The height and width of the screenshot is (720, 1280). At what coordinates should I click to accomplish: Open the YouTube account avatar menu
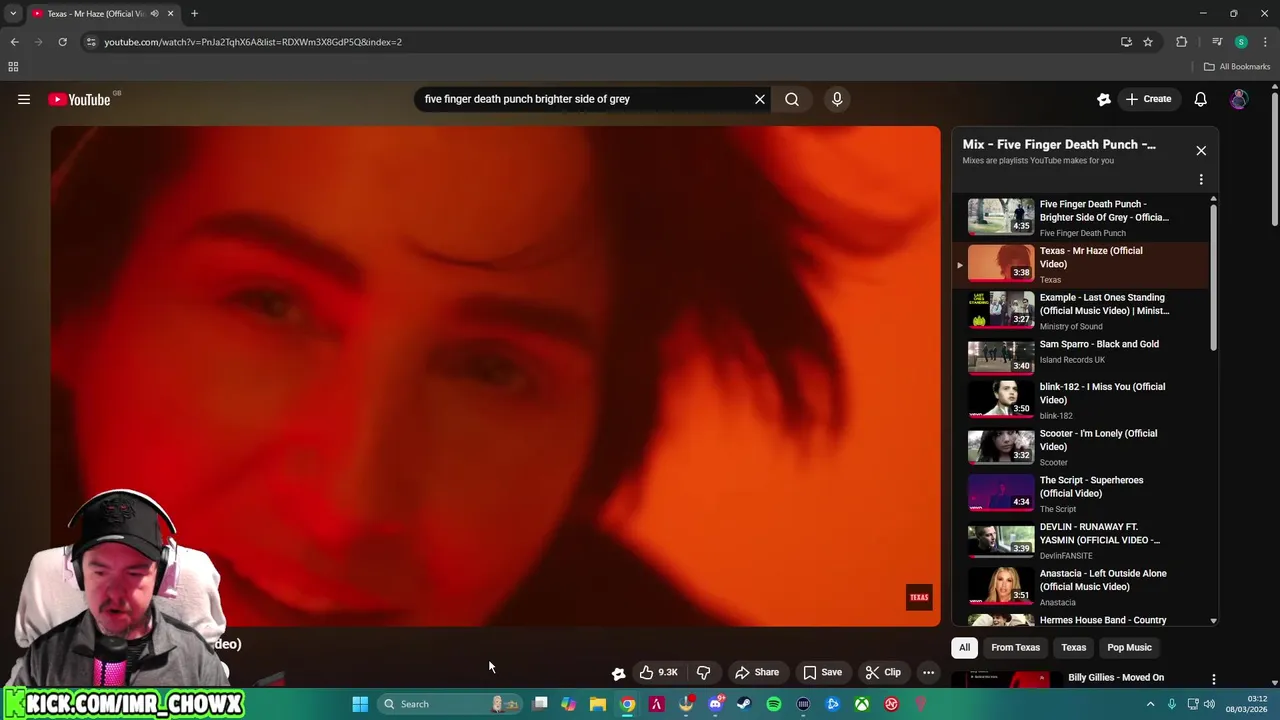(1239, 99)
